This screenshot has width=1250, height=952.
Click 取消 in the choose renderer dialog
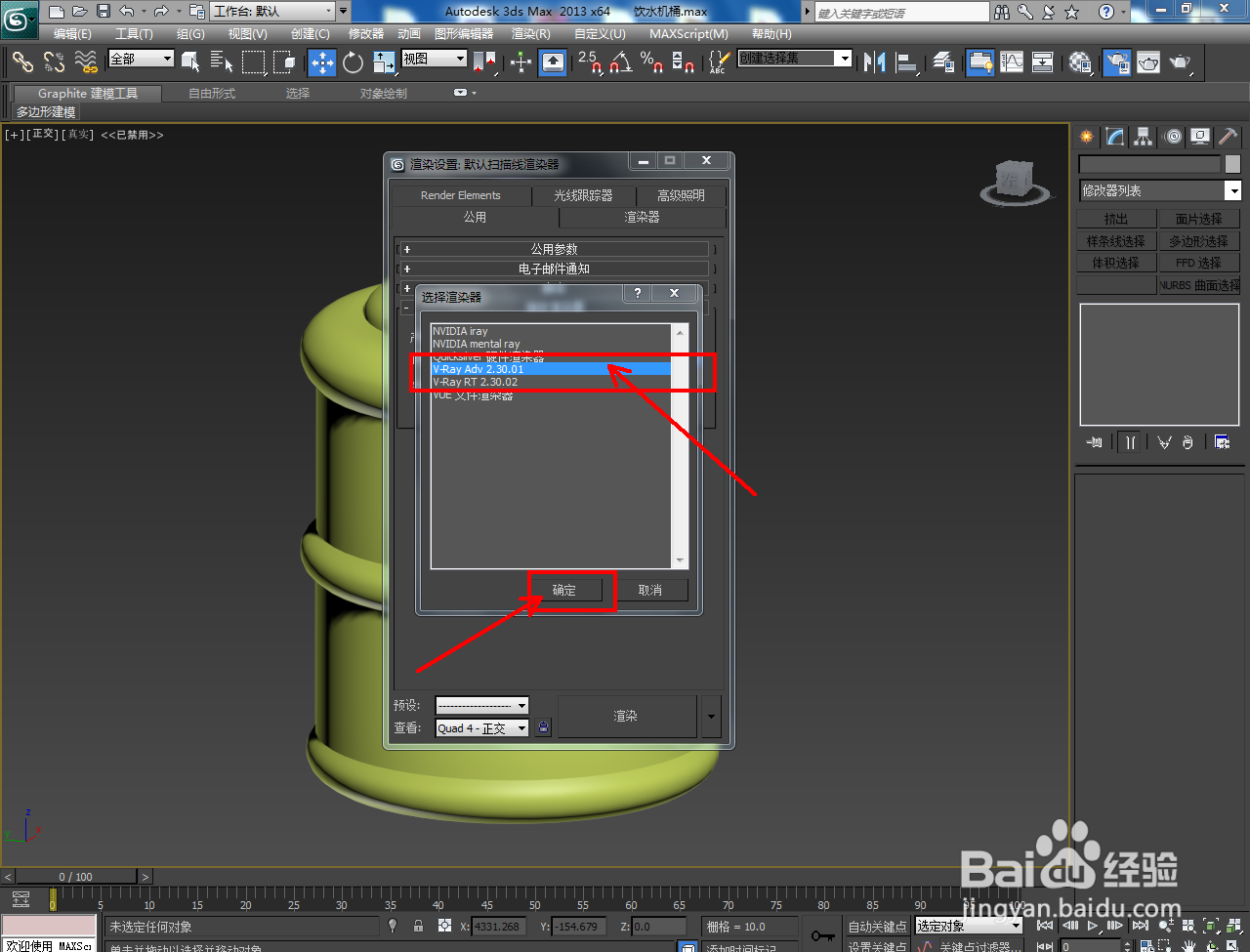point(649,590)
